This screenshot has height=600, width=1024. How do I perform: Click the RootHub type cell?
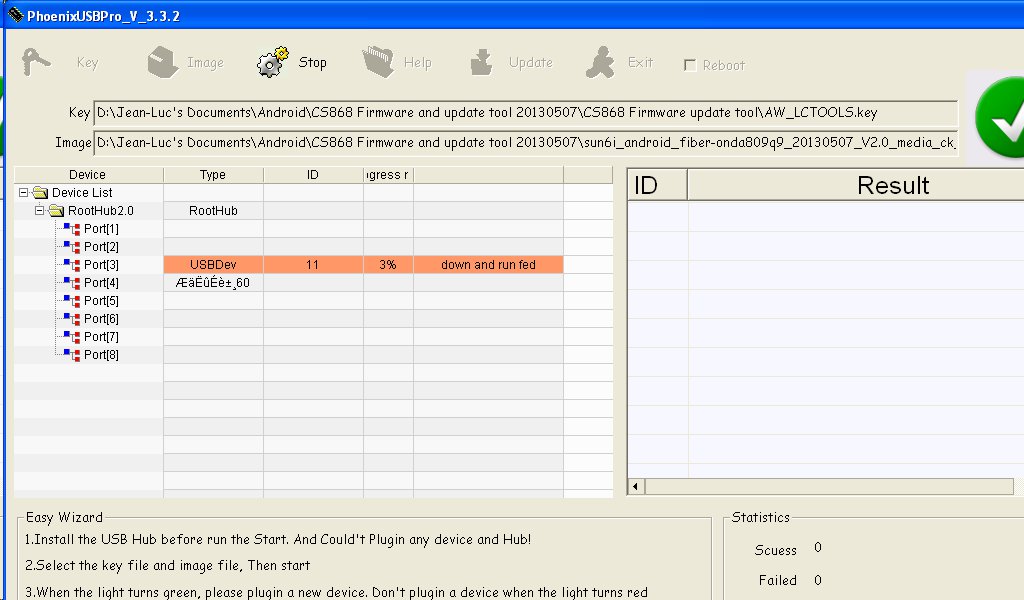point(214,210)
